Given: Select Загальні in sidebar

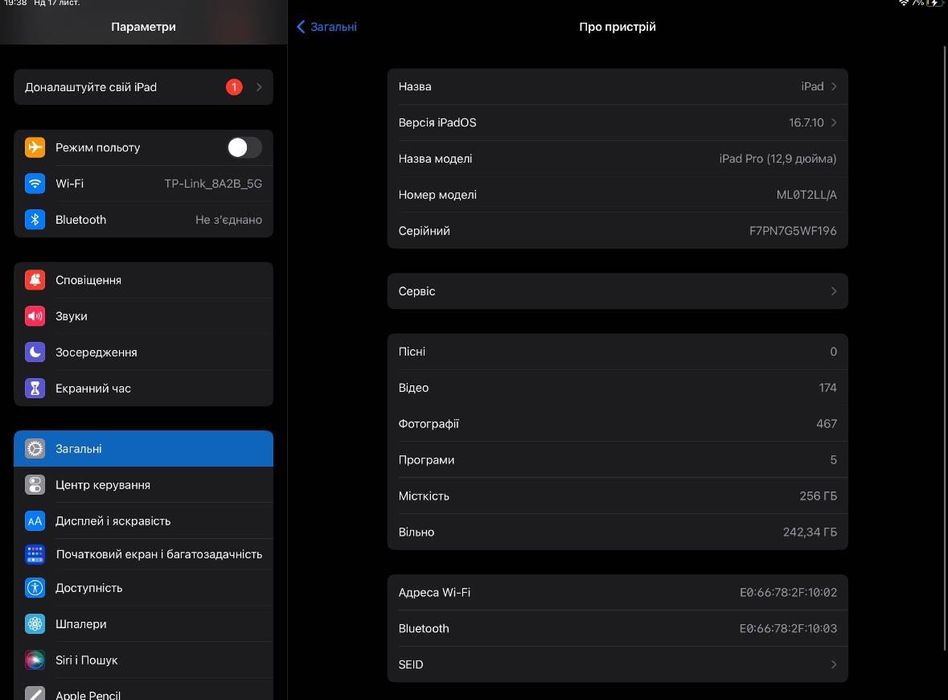Looking at the screenshot, I should tap(143, 449).
